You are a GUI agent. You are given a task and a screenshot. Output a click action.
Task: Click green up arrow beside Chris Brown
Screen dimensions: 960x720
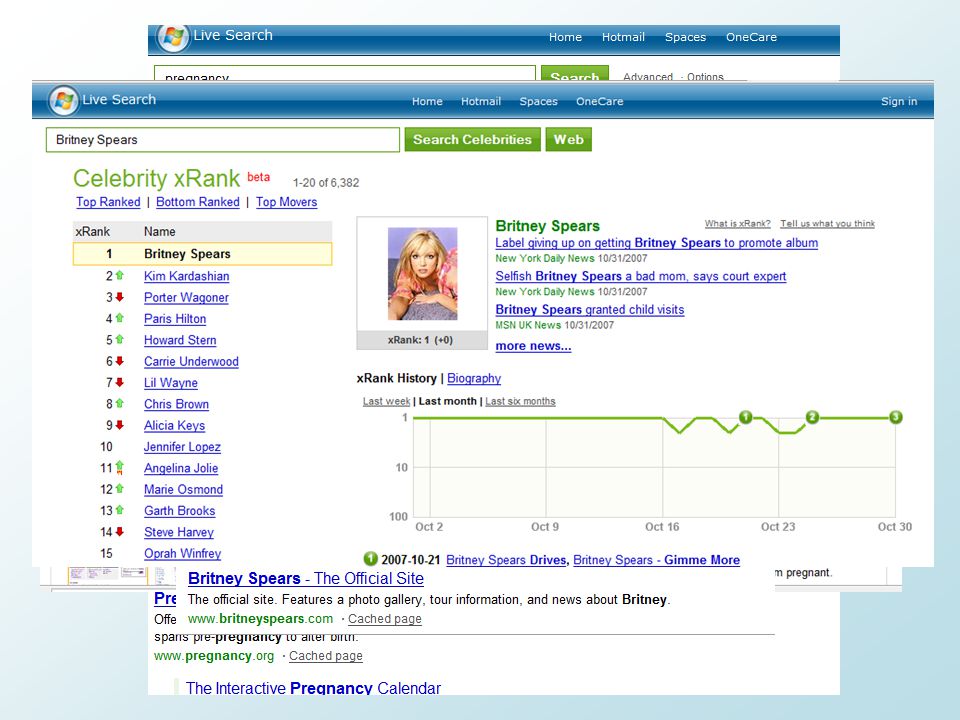coord(119,403)
